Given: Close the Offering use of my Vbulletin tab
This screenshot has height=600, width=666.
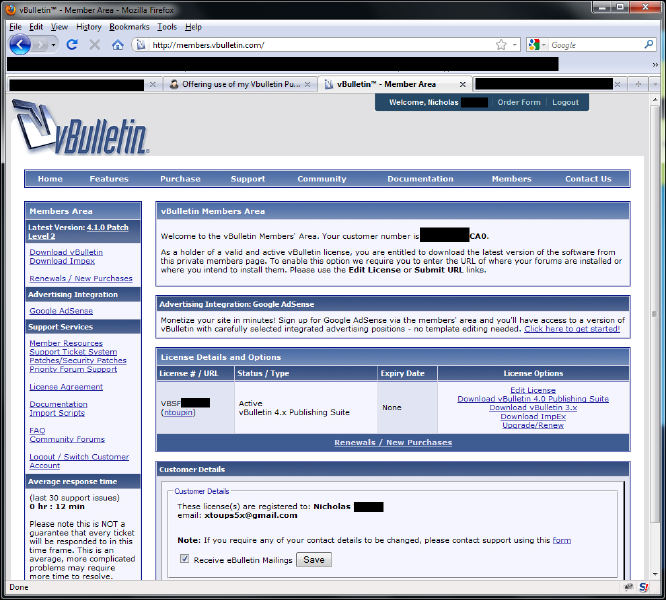Looking at the screenshot, I should point(308,84).
